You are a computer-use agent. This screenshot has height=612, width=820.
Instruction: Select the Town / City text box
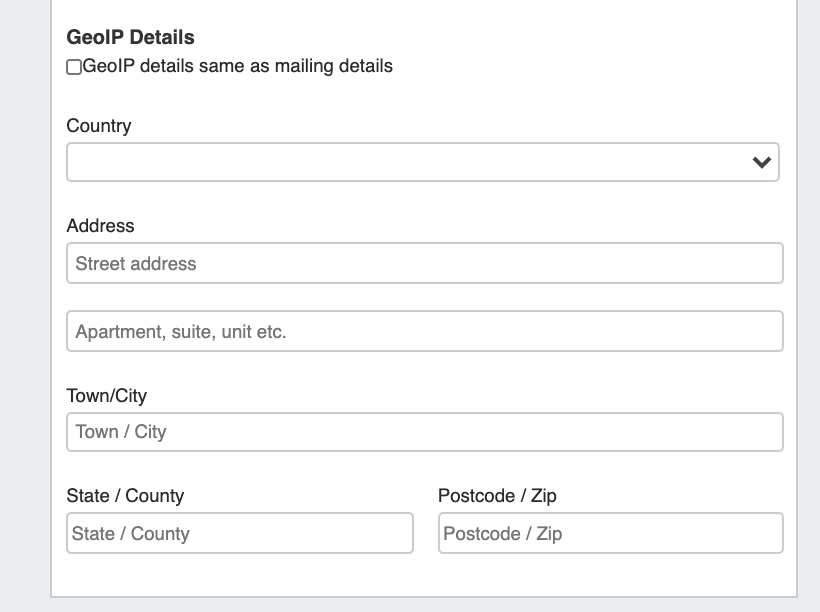424,432
